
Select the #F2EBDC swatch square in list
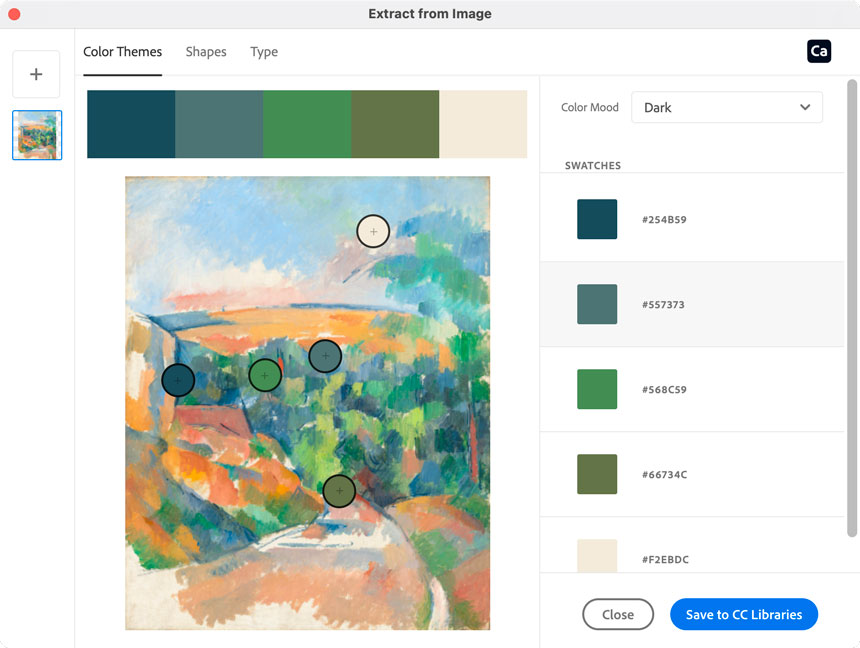click(597, 556)
